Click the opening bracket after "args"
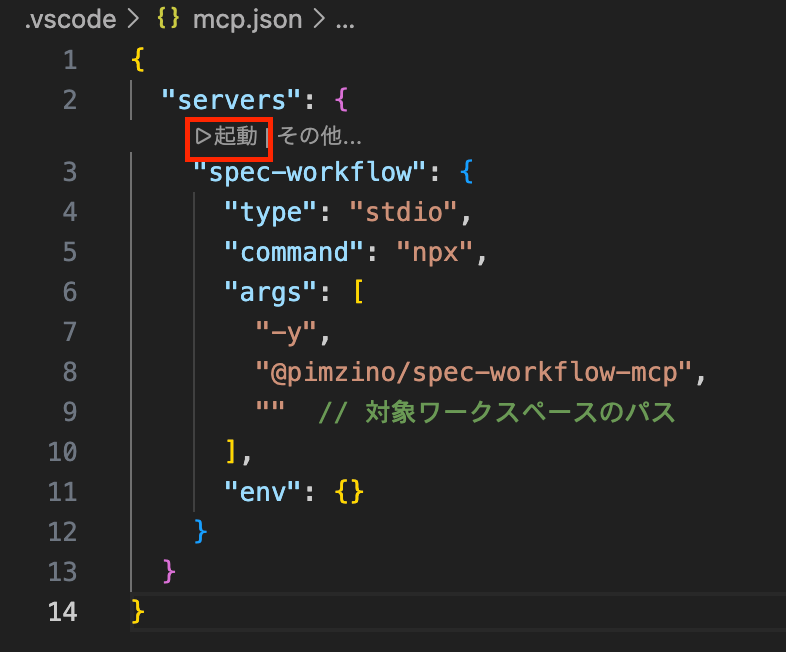The height and width of the screenshot is (652, 786). click(x=359, y=292)
